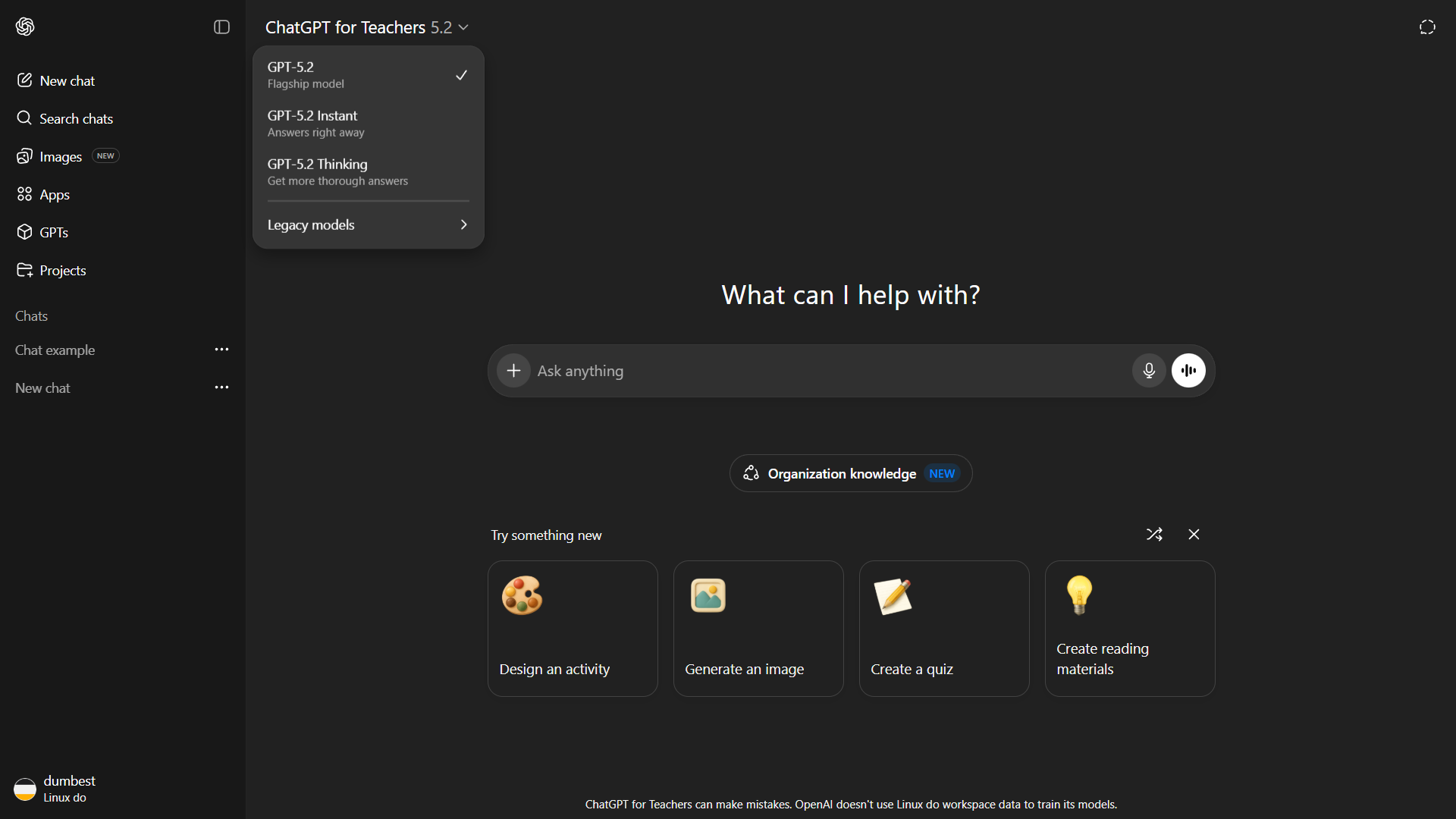Choose the checked GPT-5.2 flagship model

pyautogui.click(x=368, y=75)
